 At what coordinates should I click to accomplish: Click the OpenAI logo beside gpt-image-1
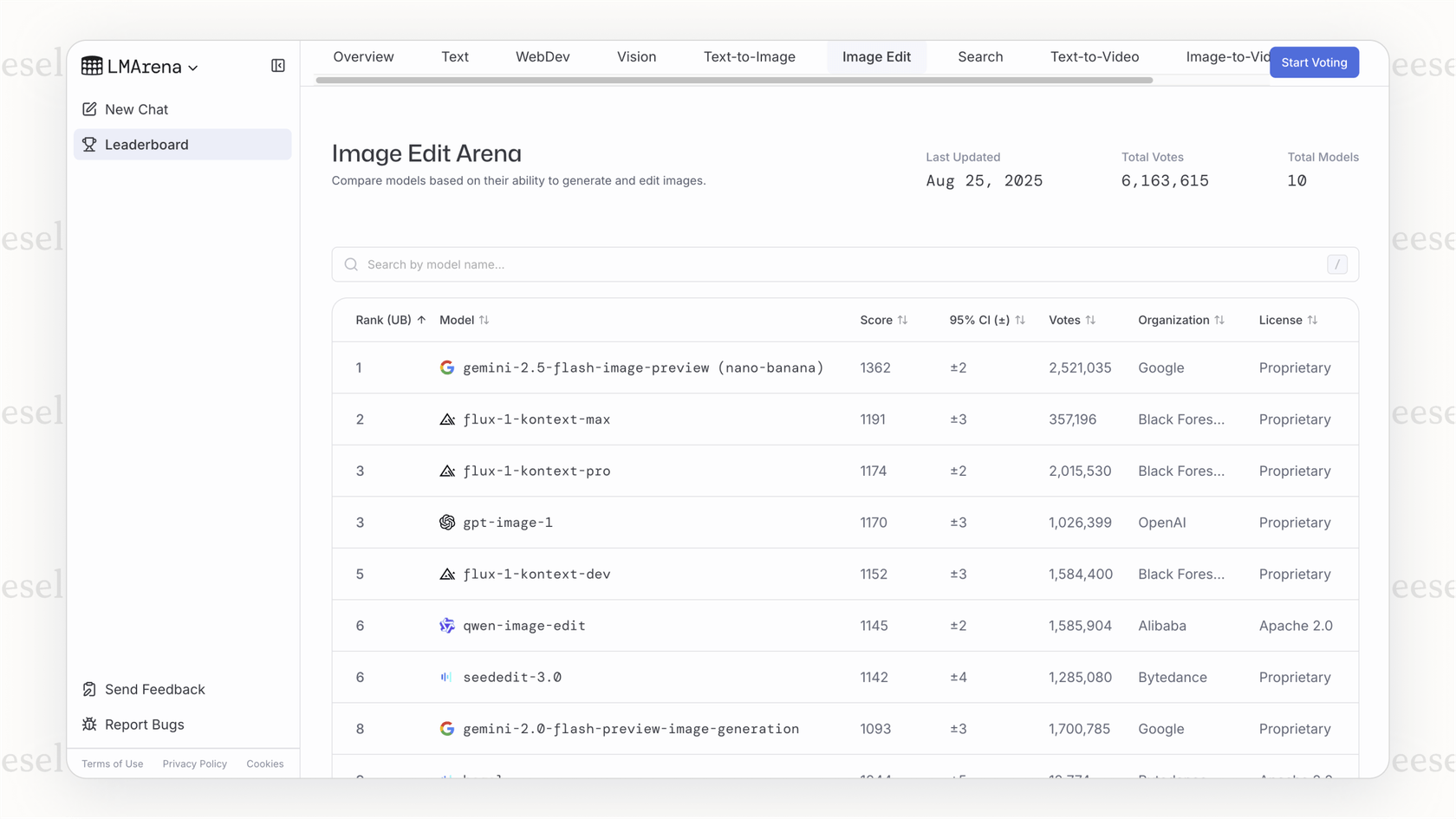(x=447, y=523)
